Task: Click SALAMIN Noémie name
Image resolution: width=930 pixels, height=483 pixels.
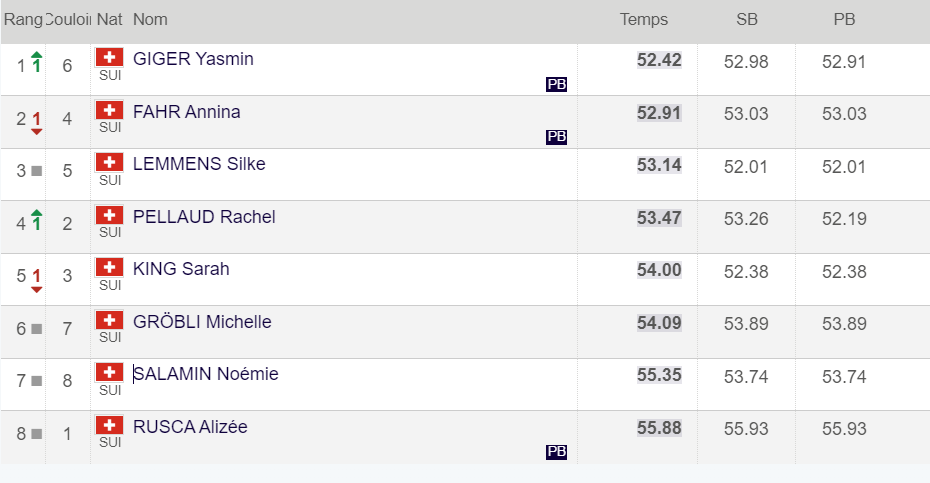Action: [206, 374]
